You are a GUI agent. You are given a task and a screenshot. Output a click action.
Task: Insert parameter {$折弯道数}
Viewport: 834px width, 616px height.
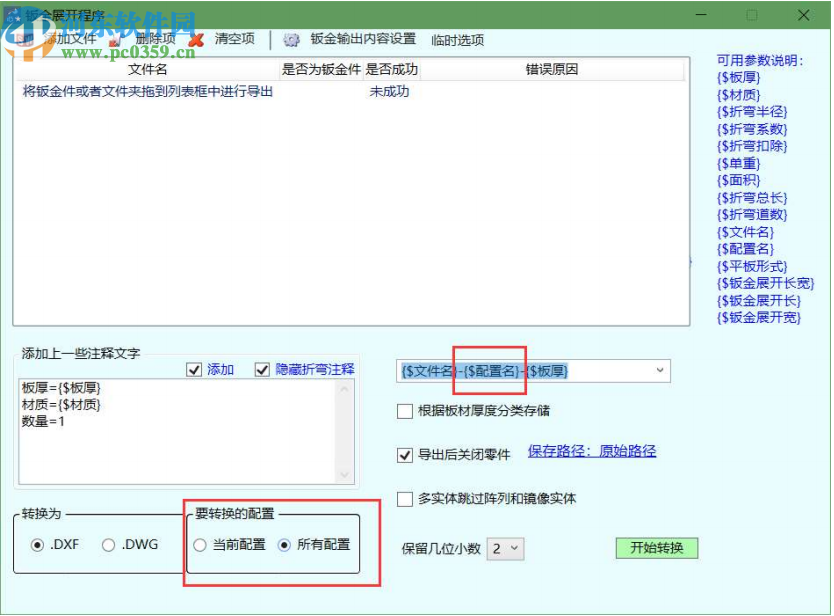pos(752,214)
